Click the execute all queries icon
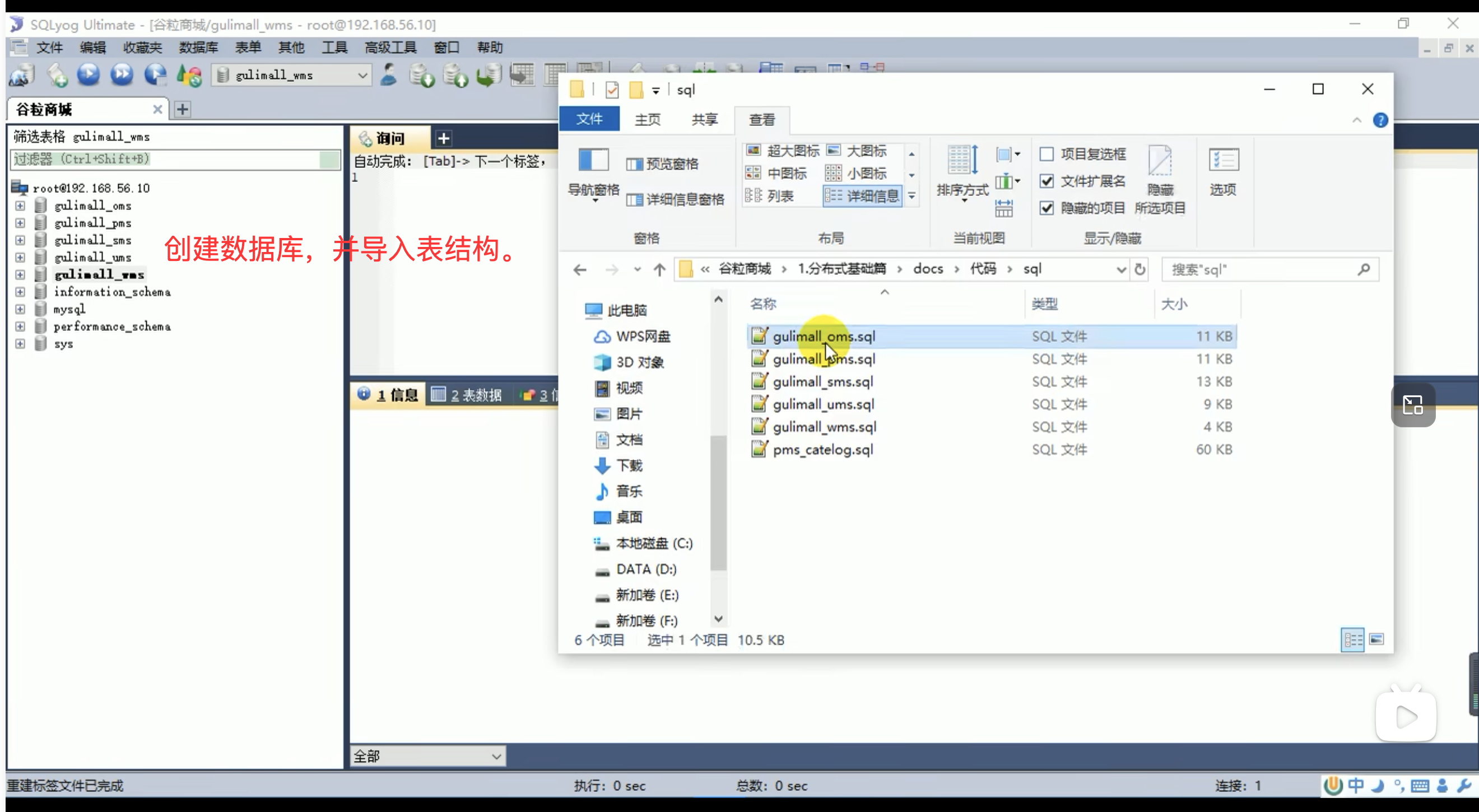1479x812 pixels. [122, 74]
